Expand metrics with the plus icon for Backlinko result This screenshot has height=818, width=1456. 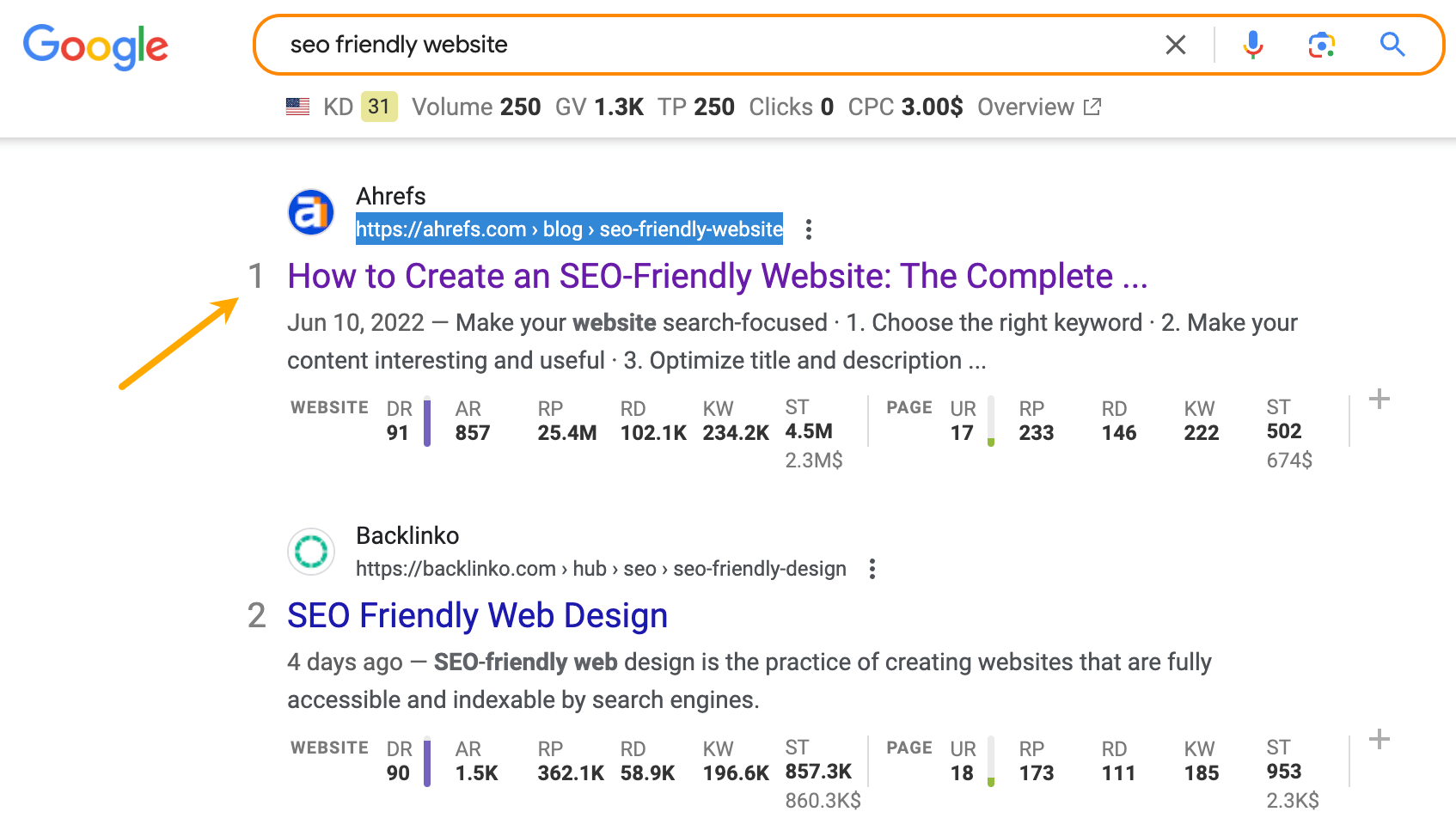[x=1380, y=737]
